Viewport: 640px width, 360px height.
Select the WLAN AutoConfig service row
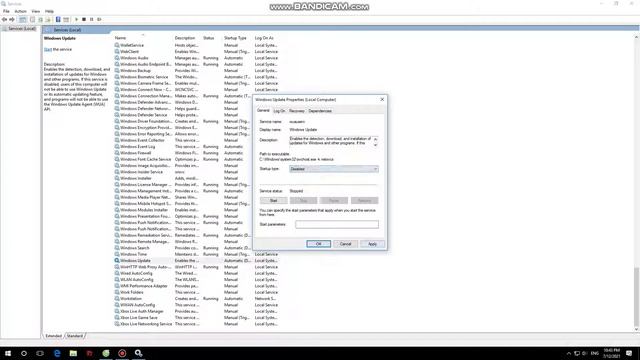(x=196, y=280)
